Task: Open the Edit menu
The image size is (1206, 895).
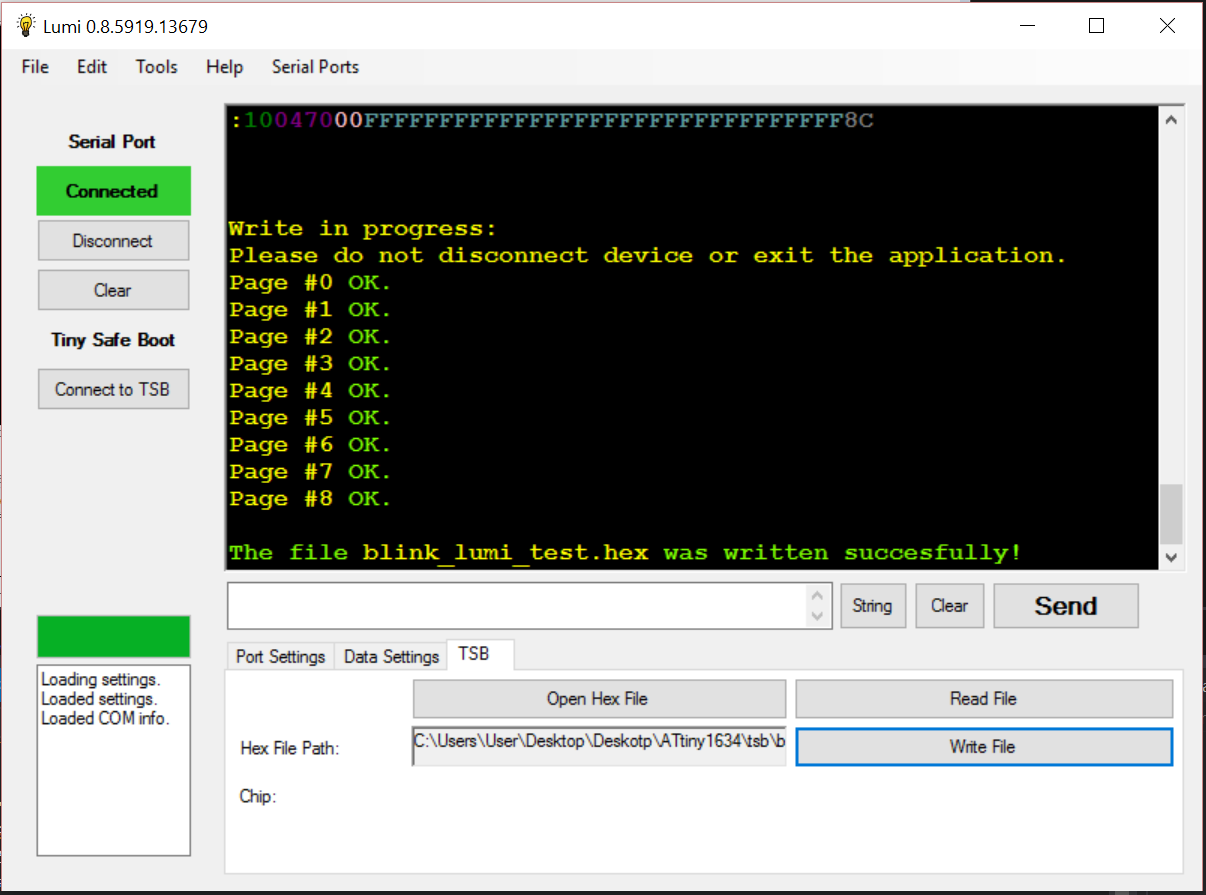Action: [x=92, y=67]
